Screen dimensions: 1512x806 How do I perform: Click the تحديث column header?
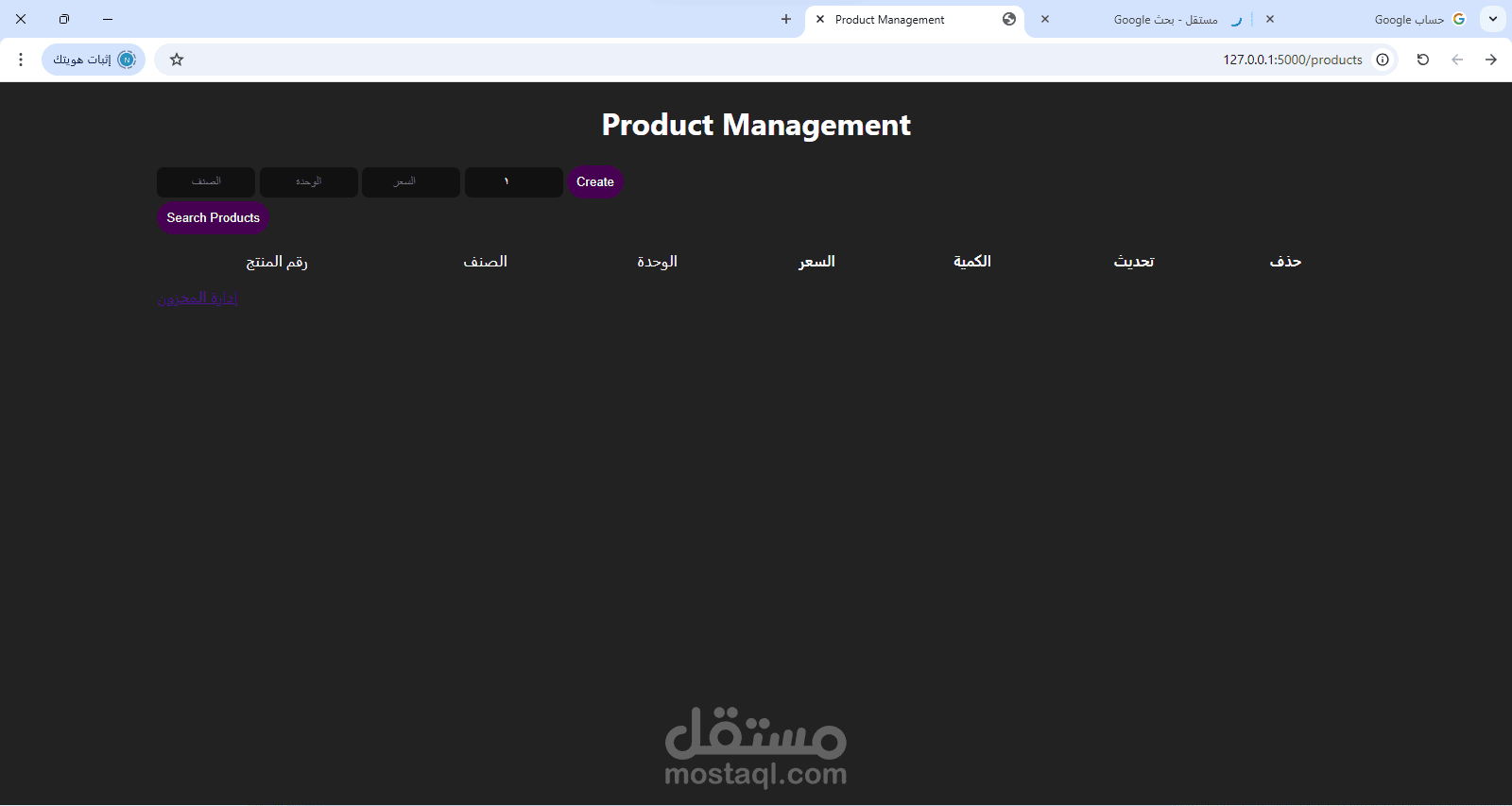(1134, 262)
